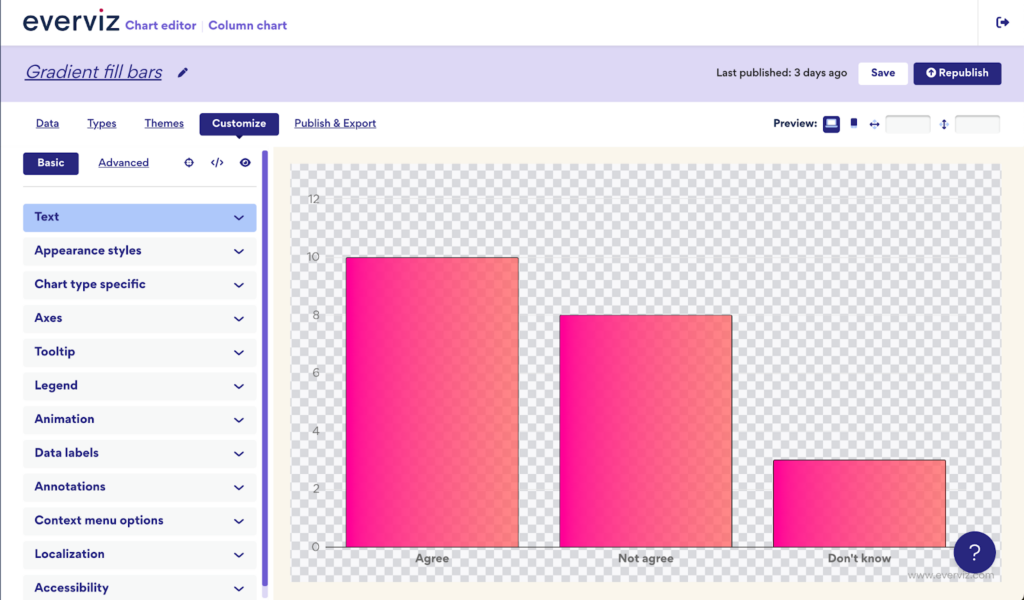The image size is (1024, 600).
Task: Republish the chart
Action: pyautogui.click(x=957, y=73)
